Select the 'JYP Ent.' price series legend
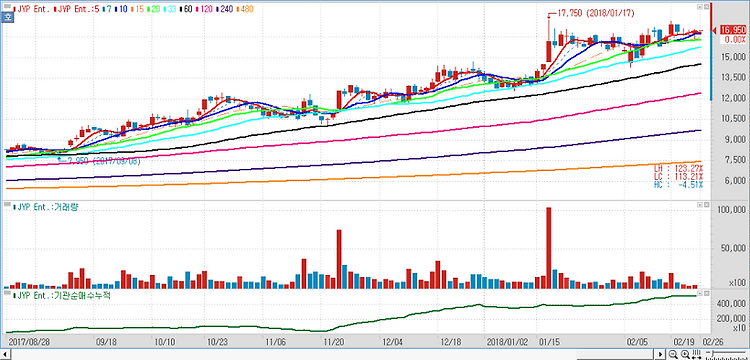The height and width of the screenshot is (360, 750). tap(32, 9)
